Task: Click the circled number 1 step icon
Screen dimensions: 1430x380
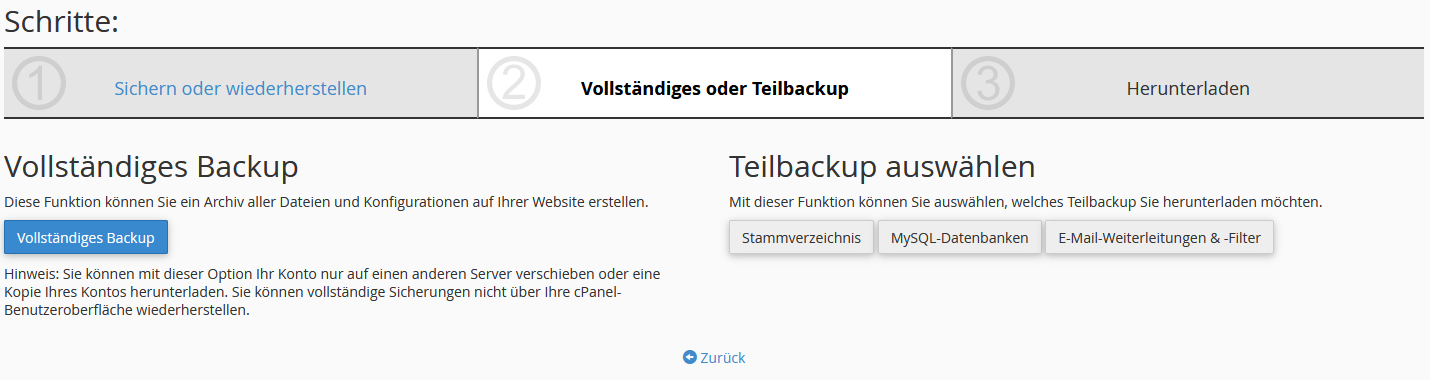Action: [x=39, y=83]
